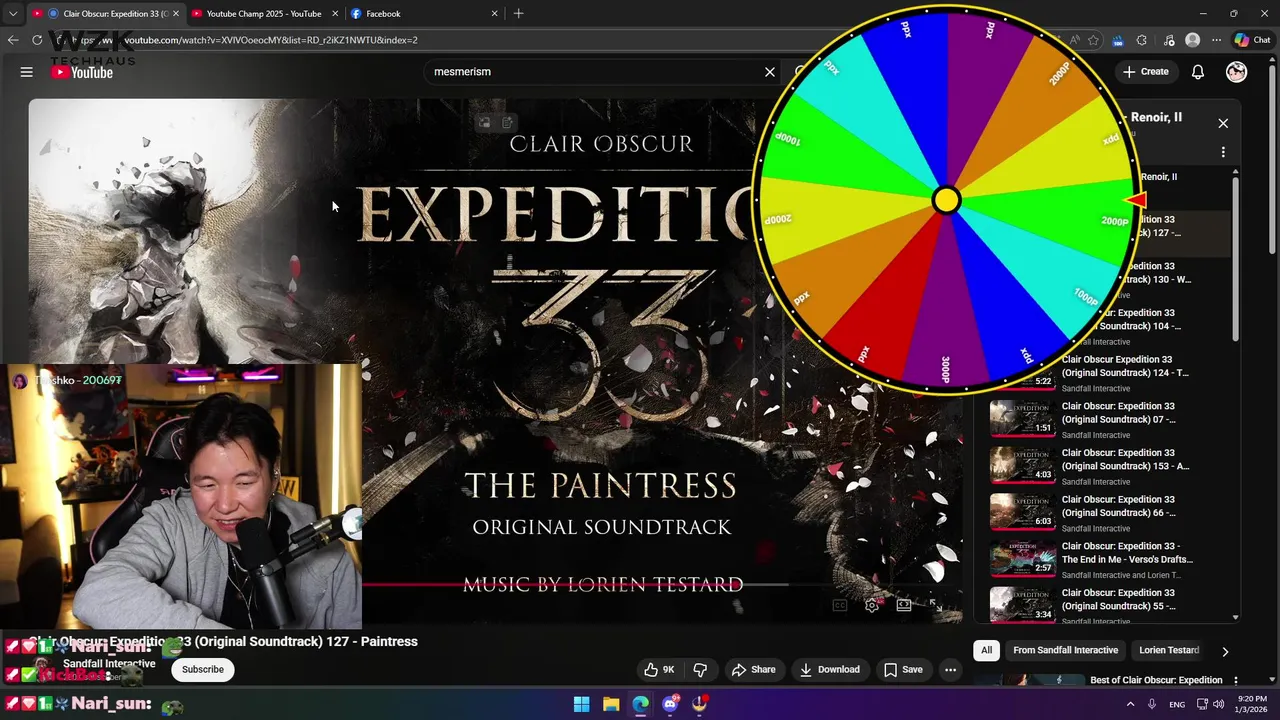Open File Explorer from taskbar

pos(611,704)
